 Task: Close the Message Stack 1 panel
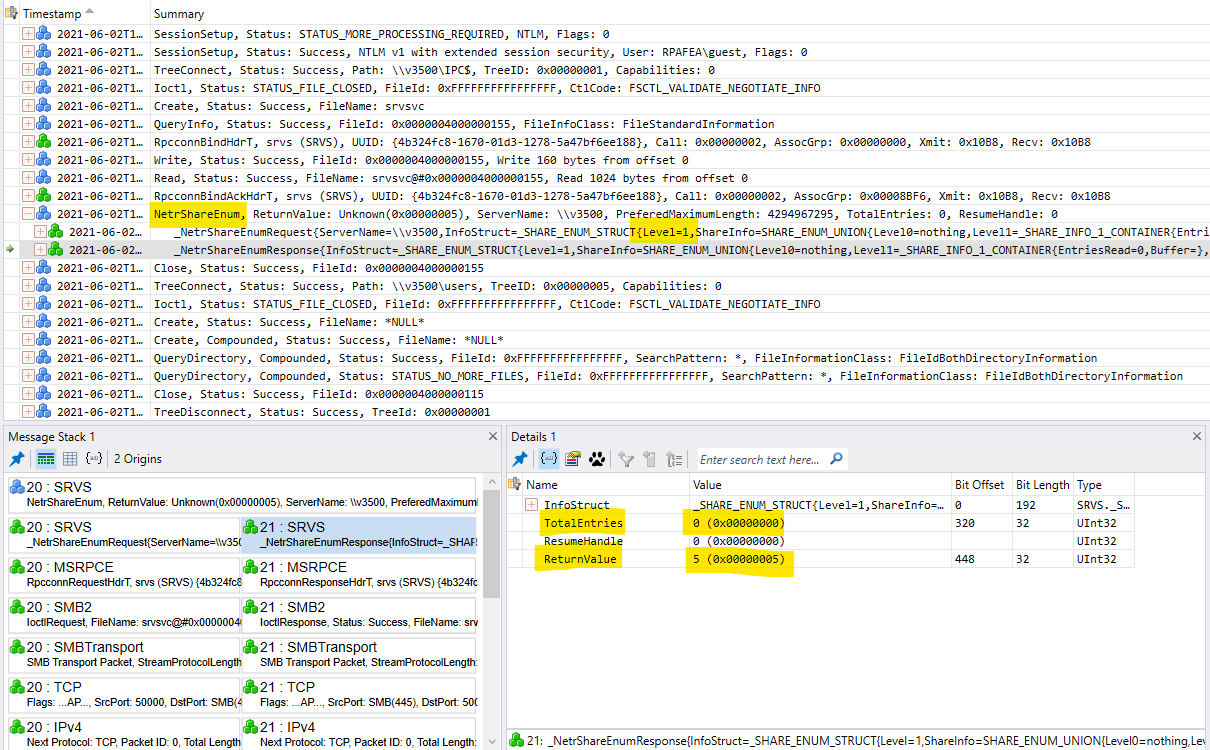[x=492, y=436]
